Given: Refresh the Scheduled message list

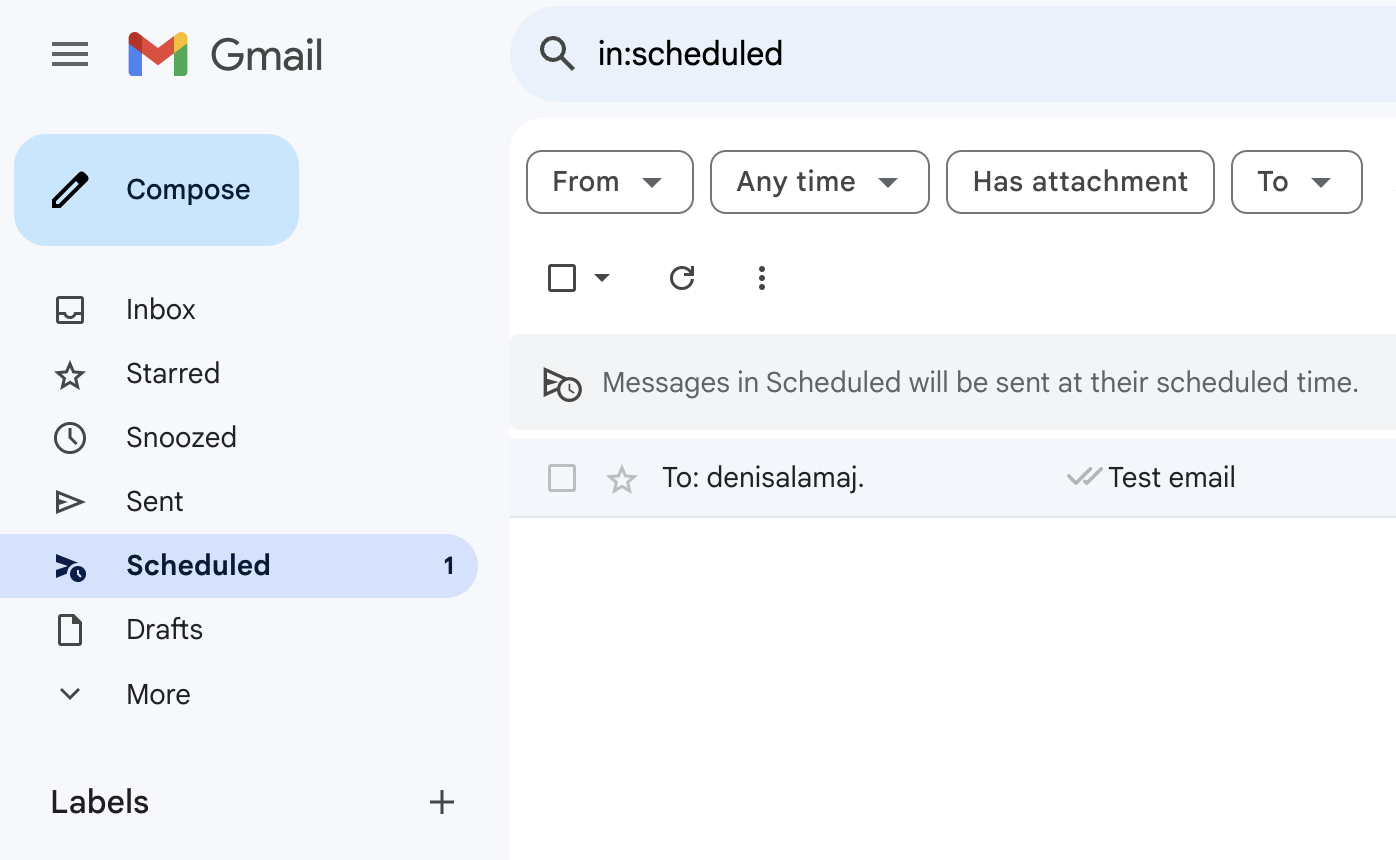Looking at the screenshot, I should click(682, 278).
